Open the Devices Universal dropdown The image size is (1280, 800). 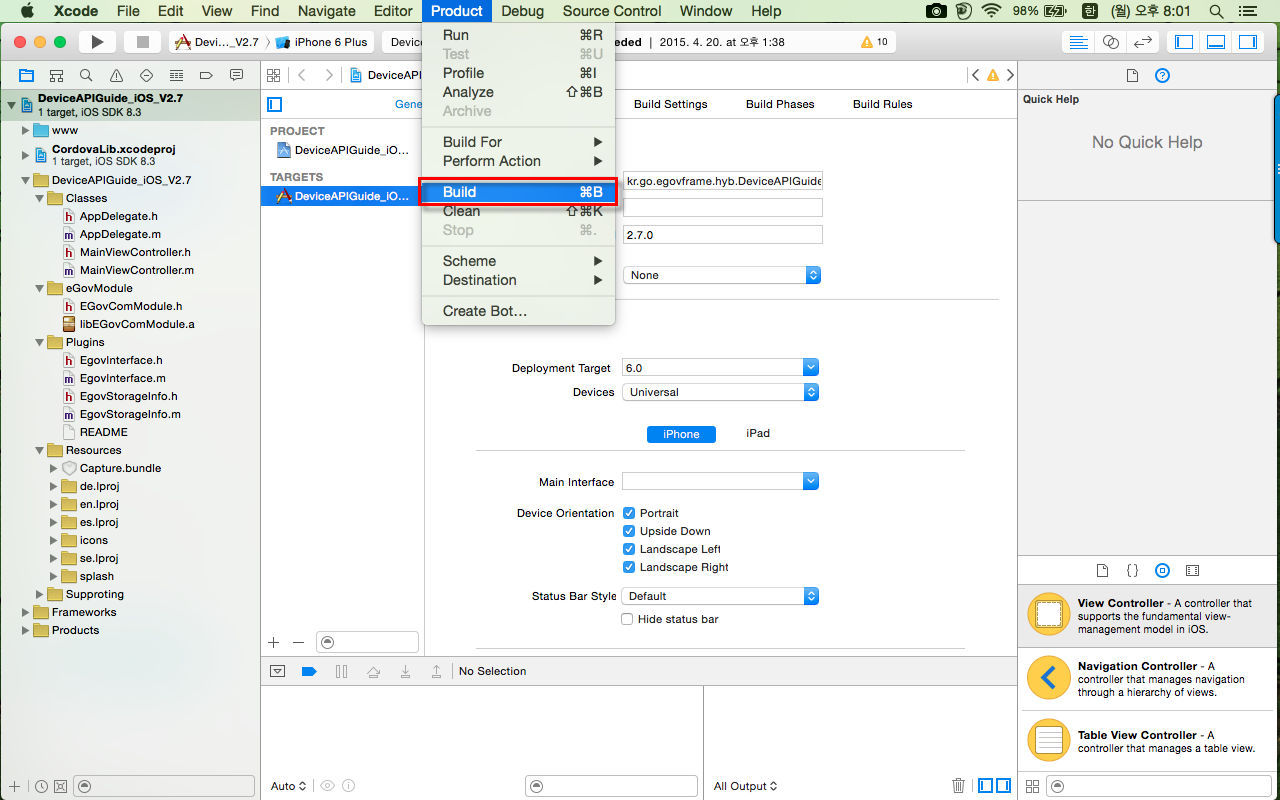coord(720,392)
